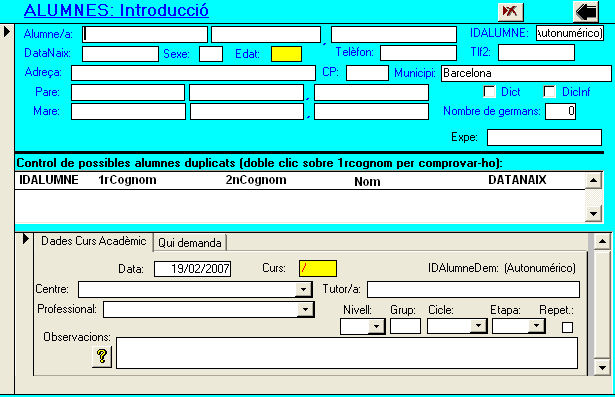Click the Tutor/a input field
The width and height of the screenshot is (615, 397).
pos(473,290)
